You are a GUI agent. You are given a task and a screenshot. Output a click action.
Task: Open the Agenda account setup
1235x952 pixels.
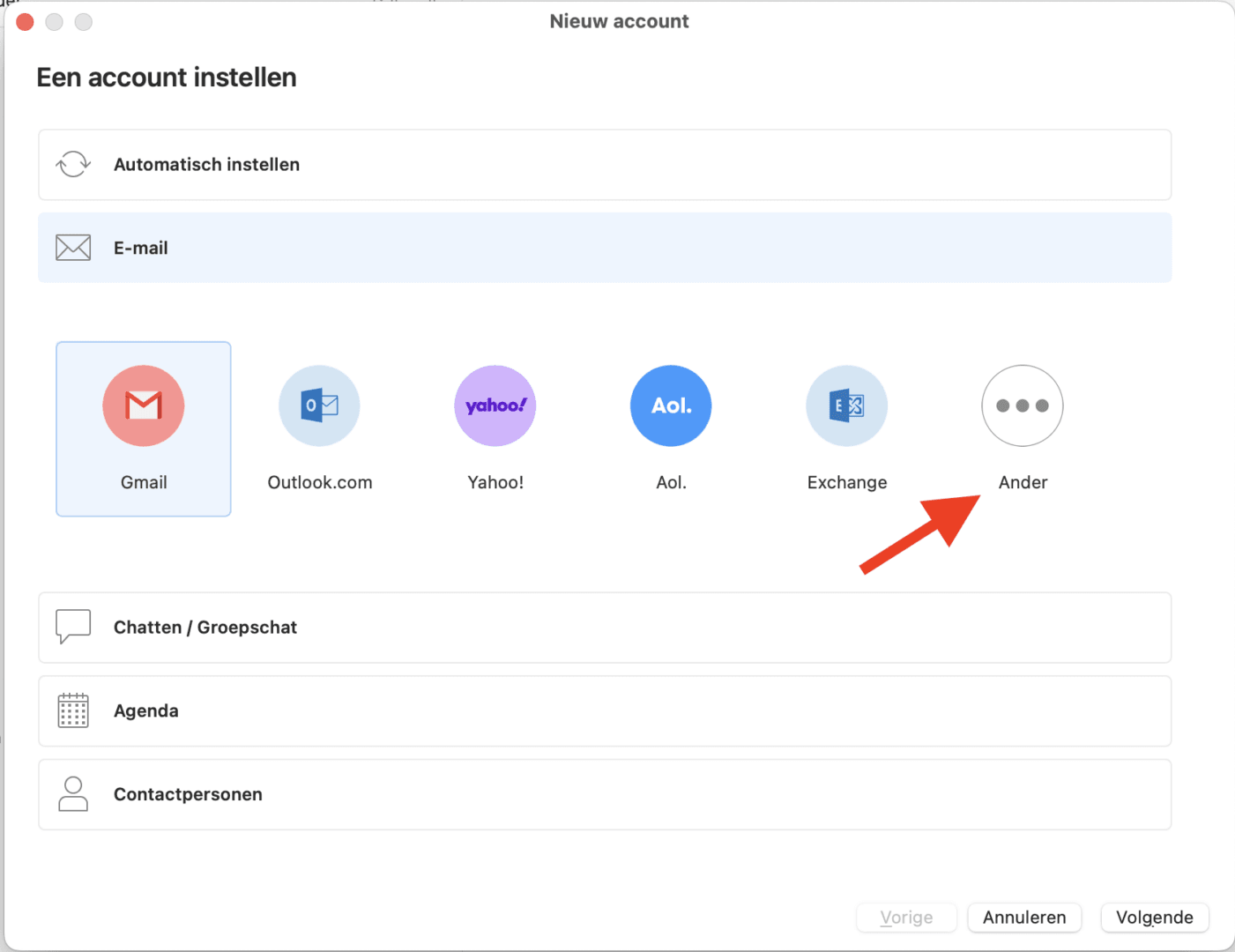coord(605,710)
